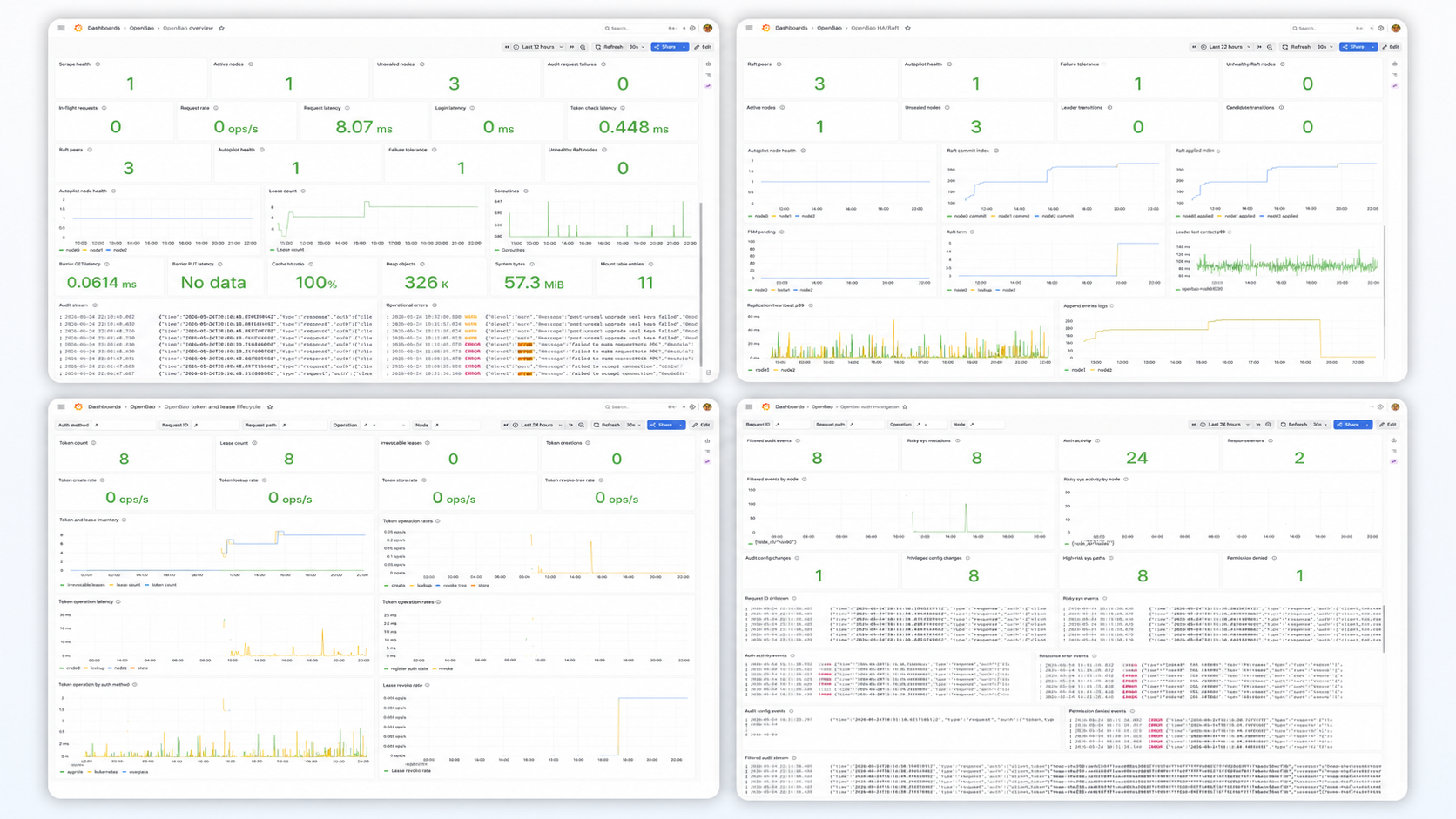Open hamburger menu in OpenBao overview dashboard
The height and width of the screenshot is (819, 1456).
point(61,28)
